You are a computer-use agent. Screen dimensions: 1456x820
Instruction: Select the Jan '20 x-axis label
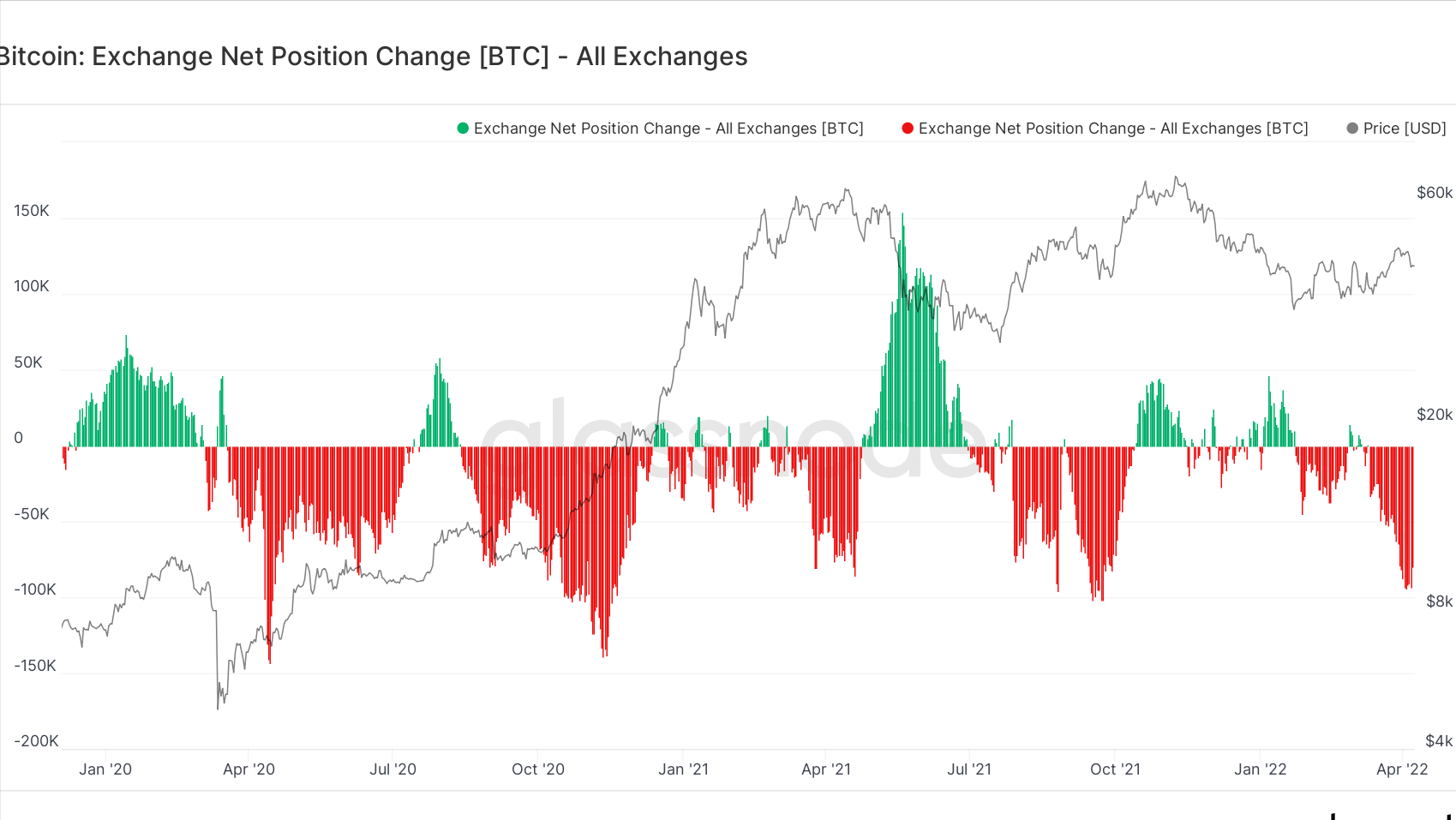click(x=105, y=769)
